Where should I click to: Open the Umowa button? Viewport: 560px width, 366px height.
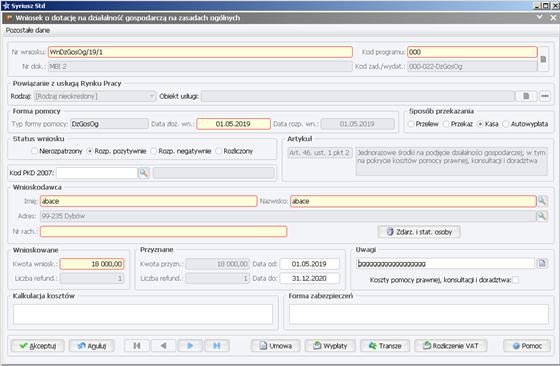[275, 346]
